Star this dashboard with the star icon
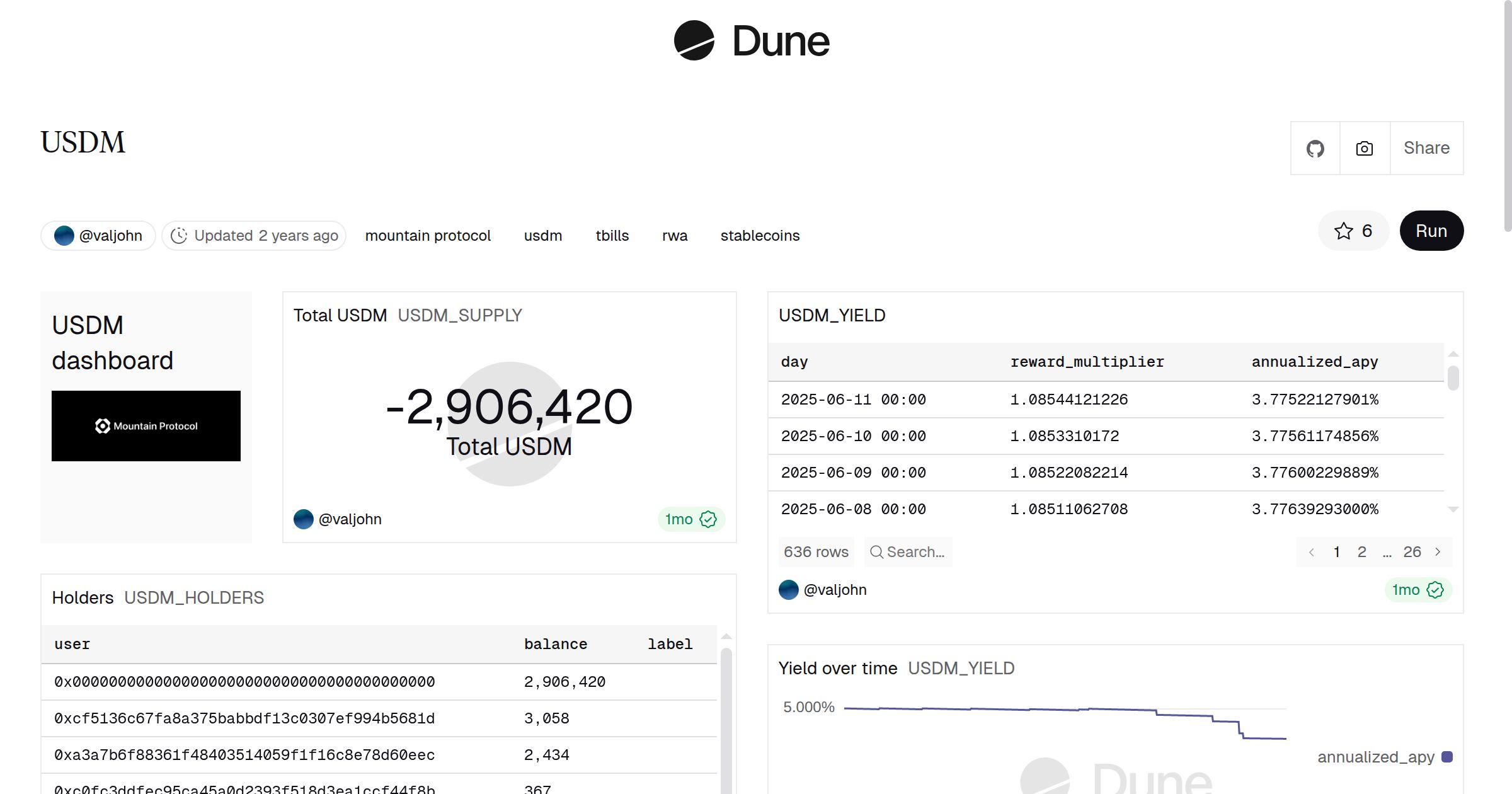 click(1343, 231)
